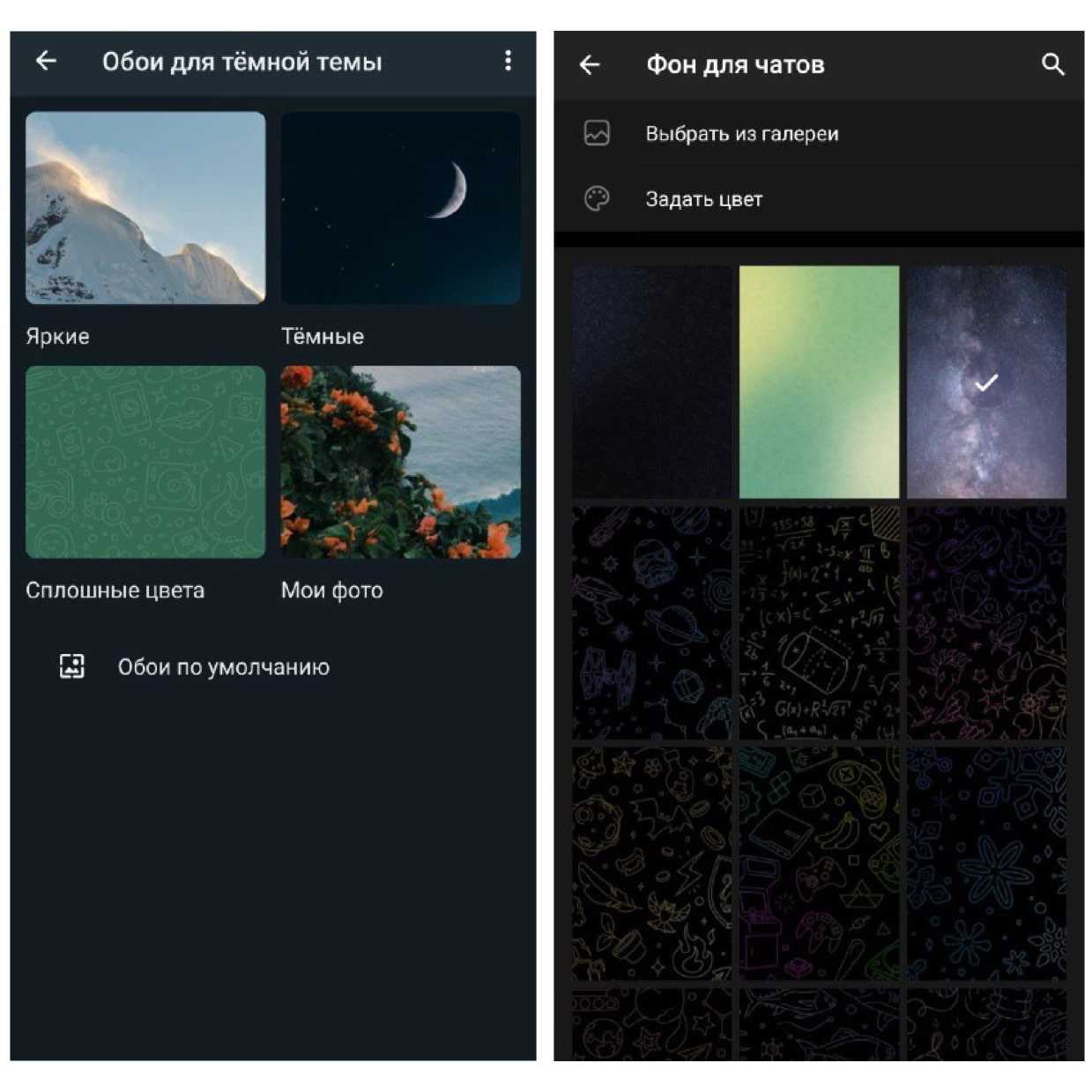Select the checked Milky Way galaxy background
This screenshot has width=1092, height=1092.
[986, 382]
